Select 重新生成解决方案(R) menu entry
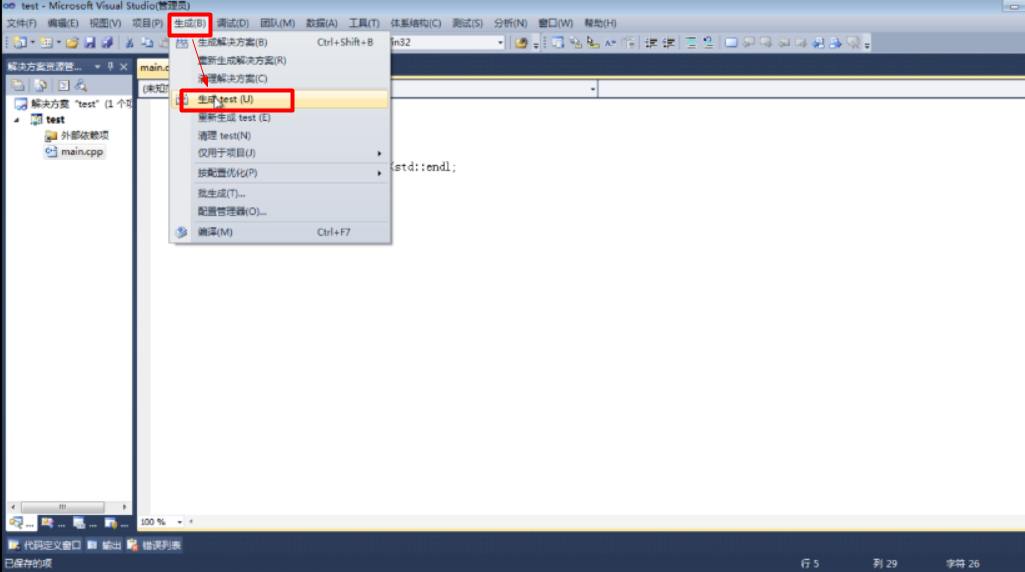The height and width of the screenshot is (572, 1025). point(281,60)
